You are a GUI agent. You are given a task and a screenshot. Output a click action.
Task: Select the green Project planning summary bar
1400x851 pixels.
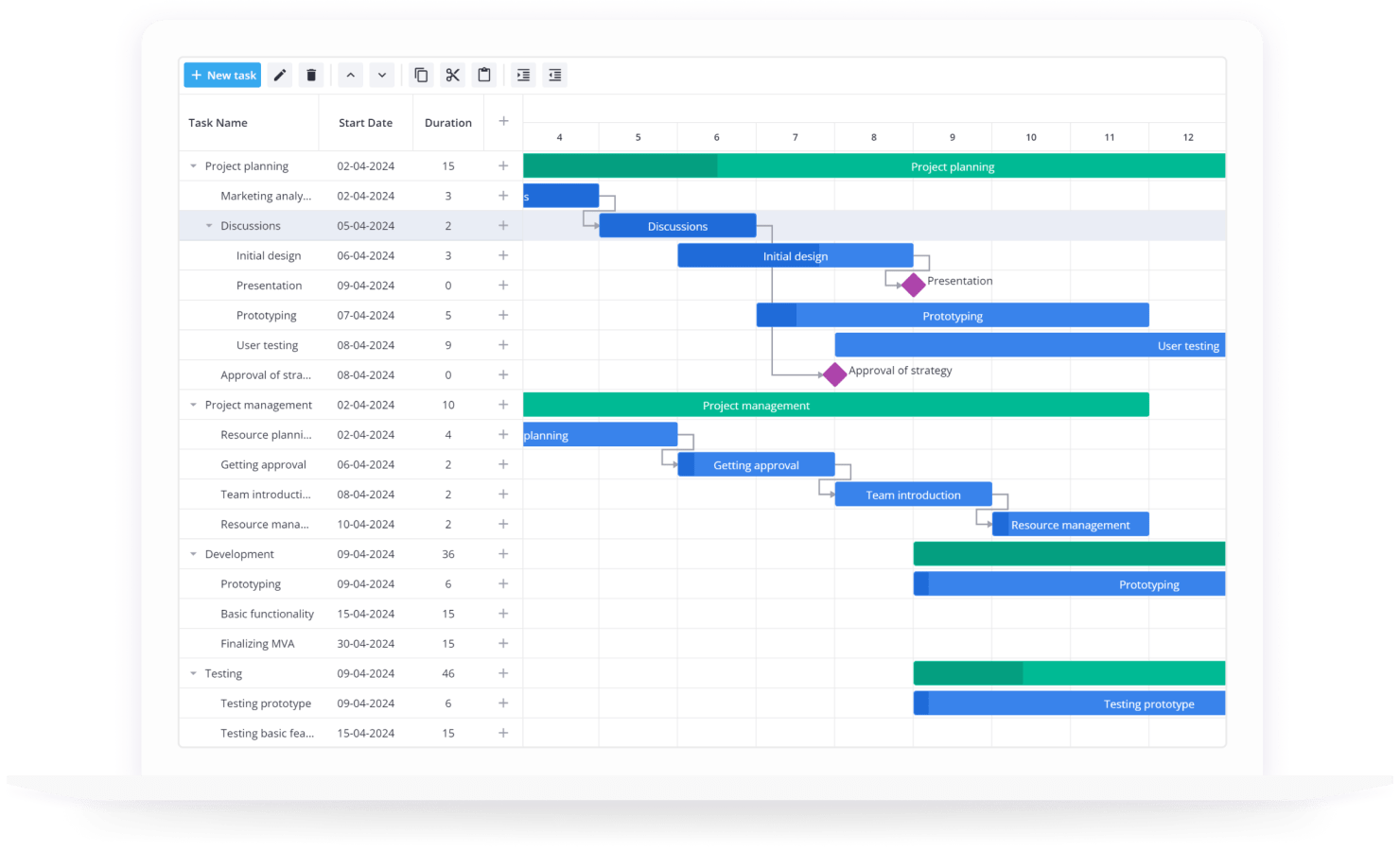point(874,166)
